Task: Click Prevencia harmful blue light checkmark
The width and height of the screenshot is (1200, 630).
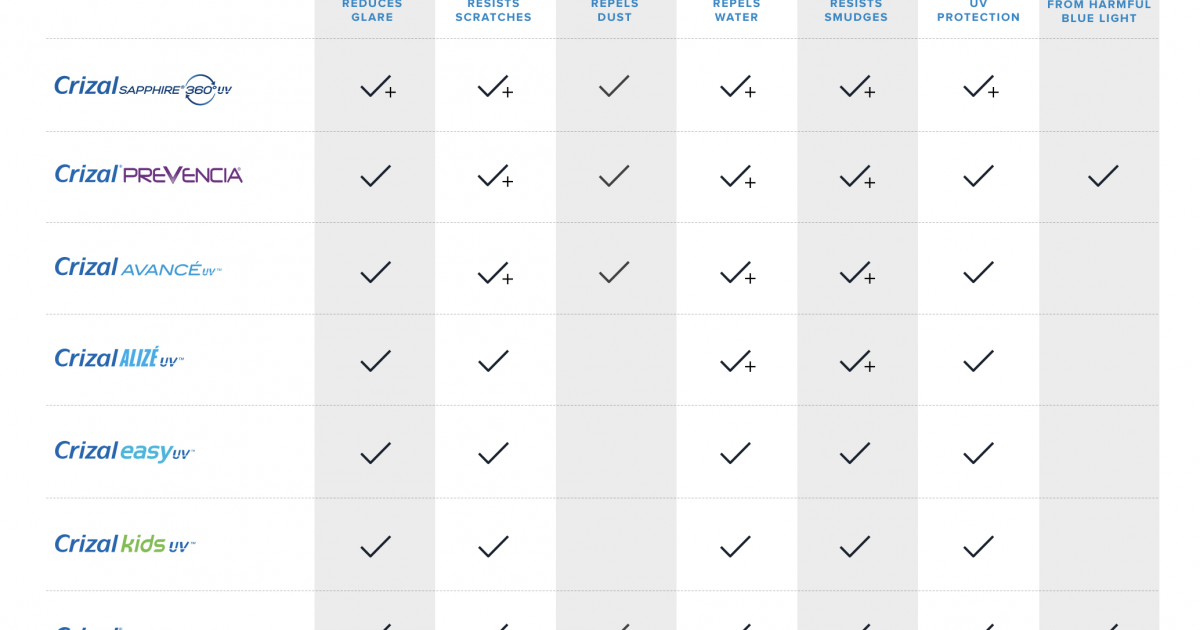Action: click(1103, 177)
